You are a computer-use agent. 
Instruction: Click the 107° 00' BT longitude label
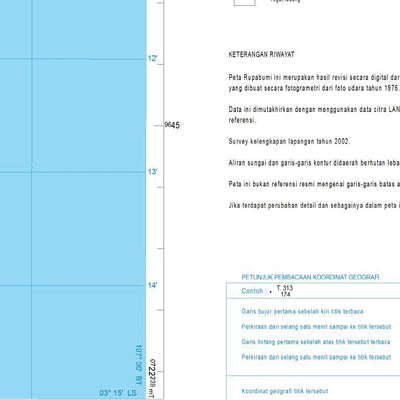(x=139, y=365)
